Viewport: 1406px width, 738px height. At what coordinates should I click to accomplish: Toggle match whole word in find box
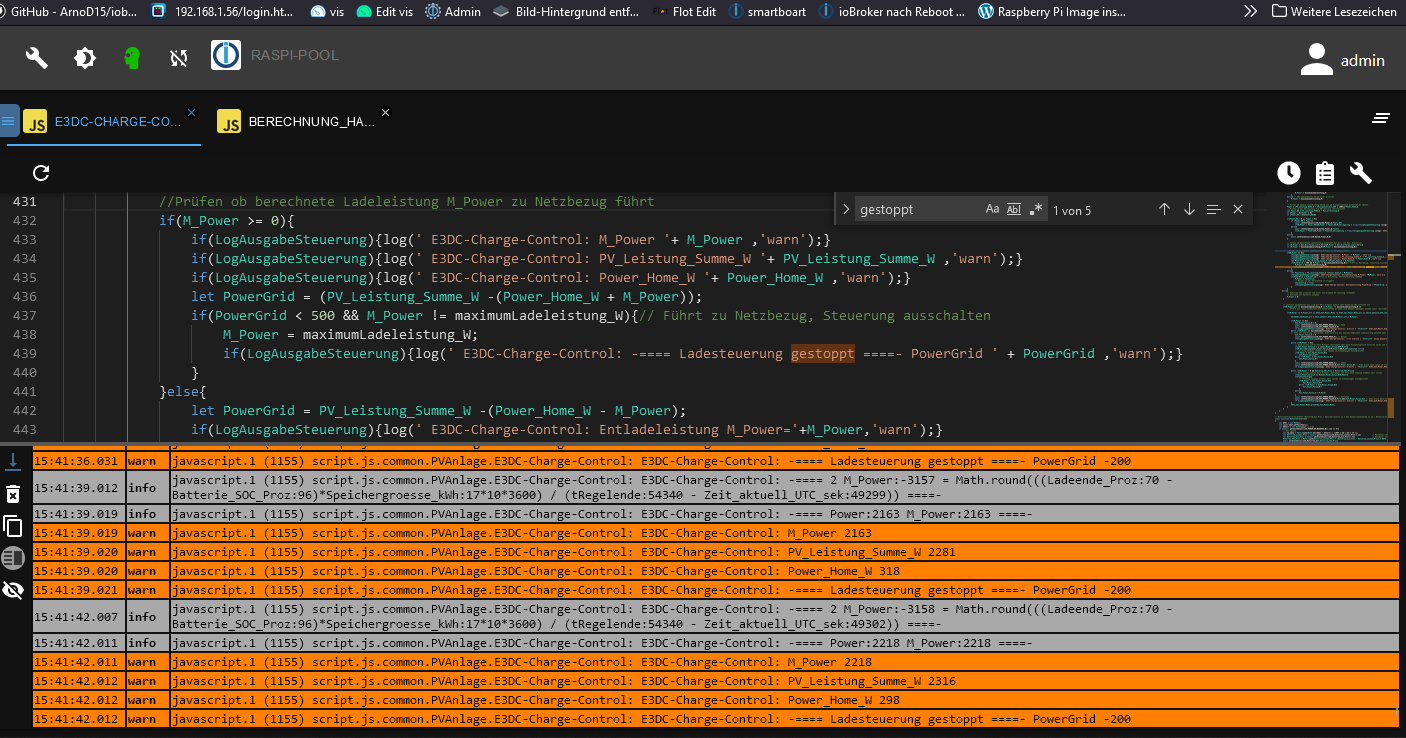coord(1014,210)
